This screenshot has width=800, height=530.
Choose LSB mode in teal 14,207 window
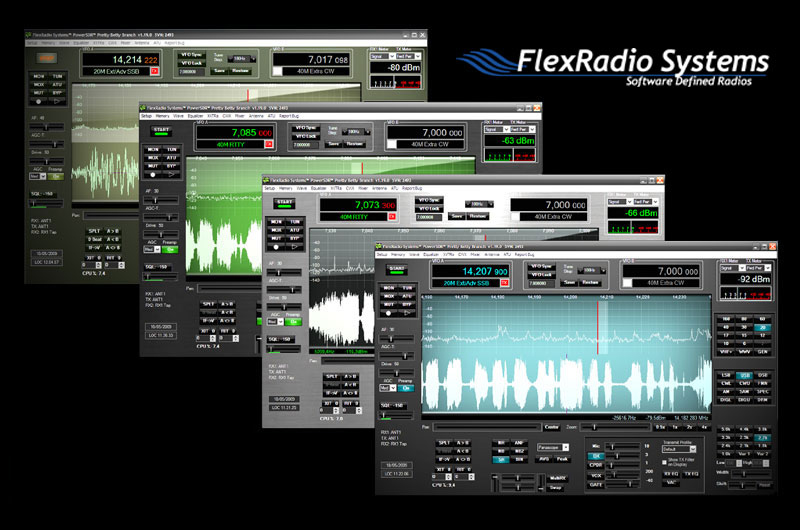(x=726, y=375)
